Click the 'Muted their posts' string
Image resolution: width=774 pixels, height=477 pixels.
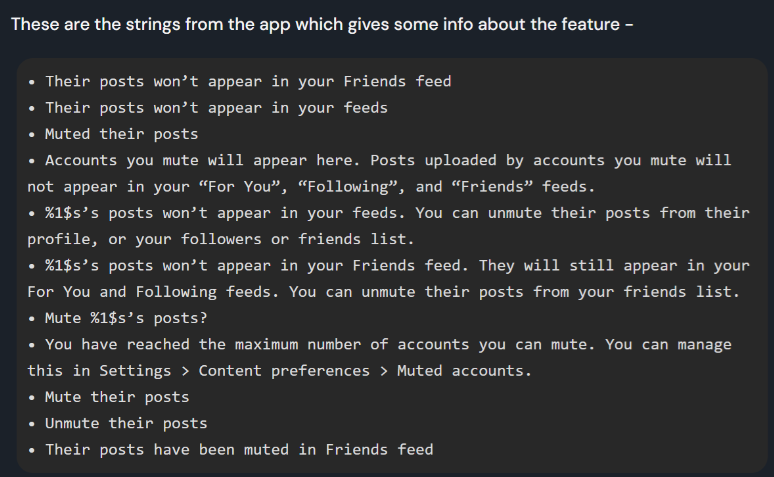pyautogui.click(x=121, y=134)
